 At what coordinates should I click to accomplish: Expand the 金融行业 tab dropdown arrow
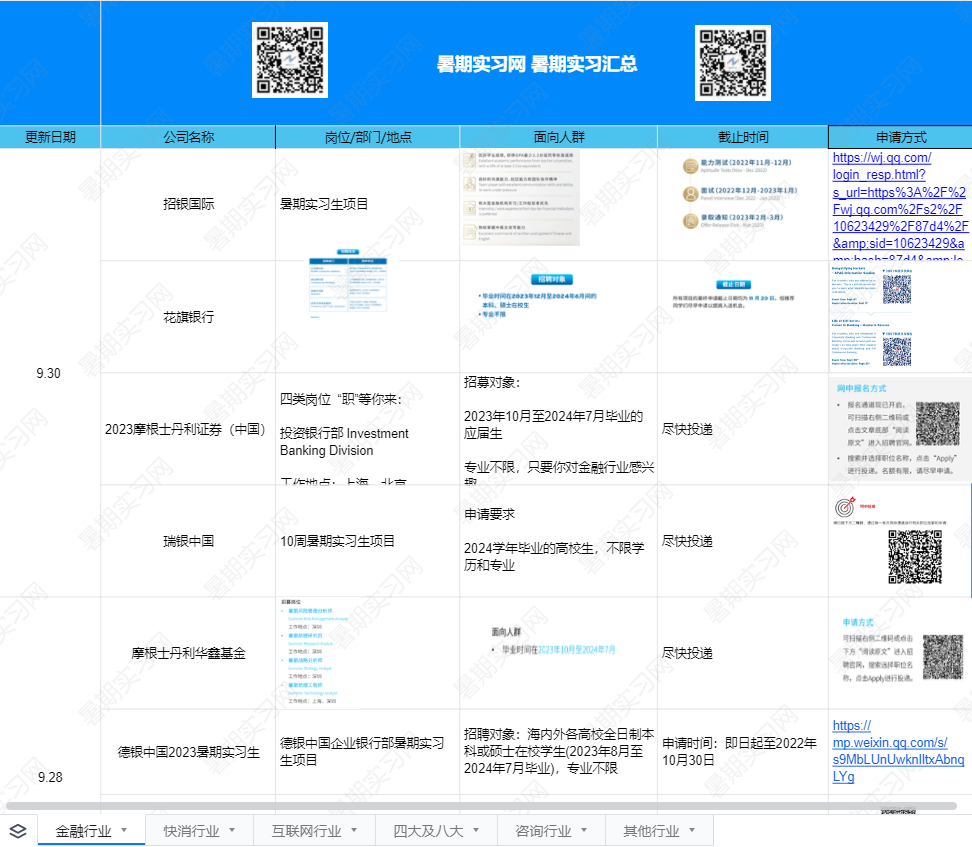(124, 830)
